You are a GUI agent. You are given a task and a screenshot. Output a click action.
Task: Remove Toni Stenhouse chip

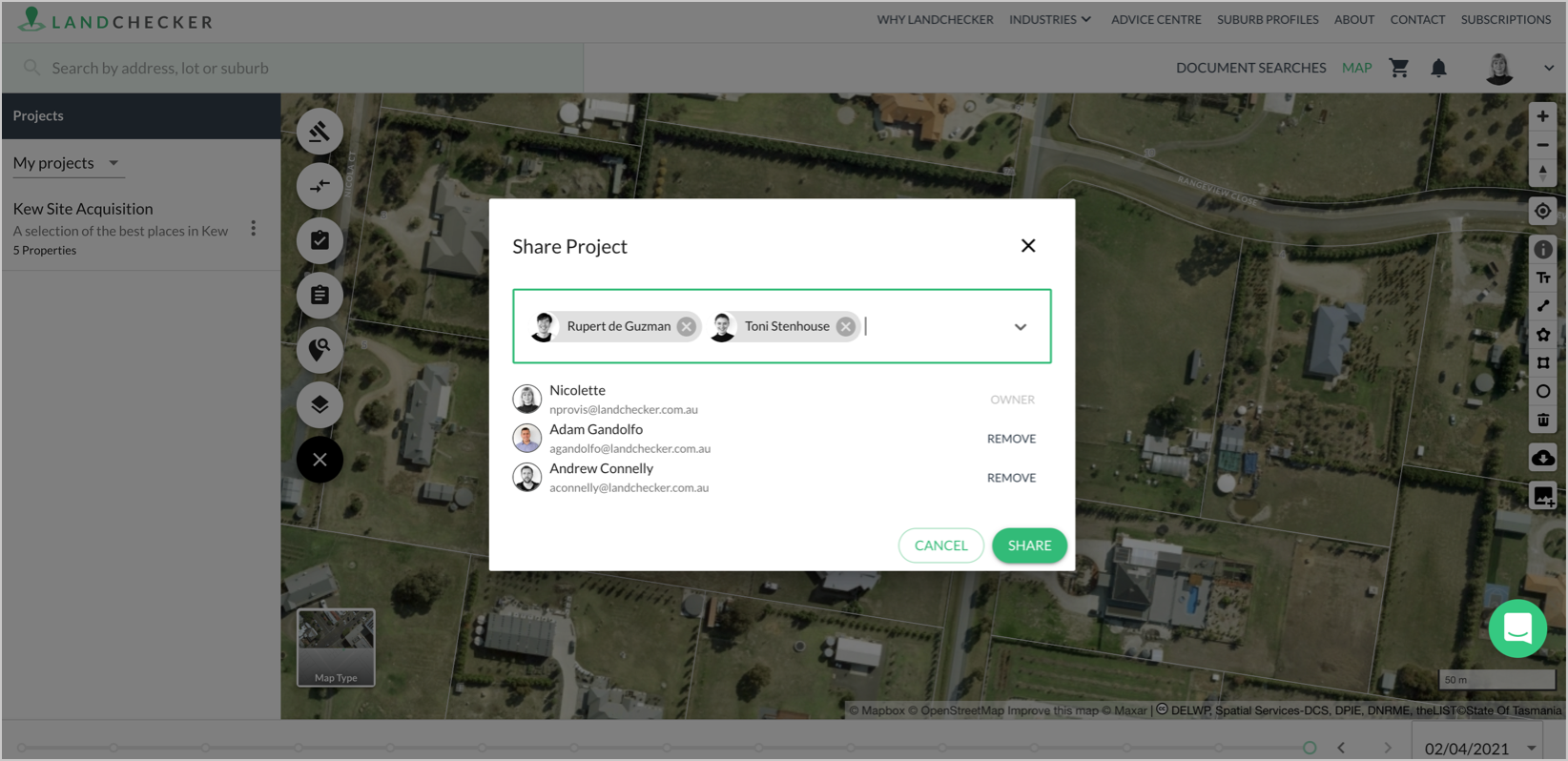click(x=845, y=326)
